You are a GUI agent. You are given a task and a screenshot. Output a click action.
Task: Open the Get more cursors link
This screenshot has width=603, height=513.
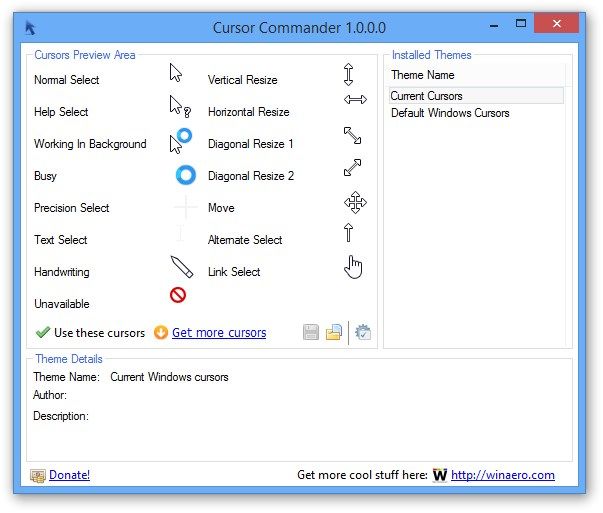[219, 333]
